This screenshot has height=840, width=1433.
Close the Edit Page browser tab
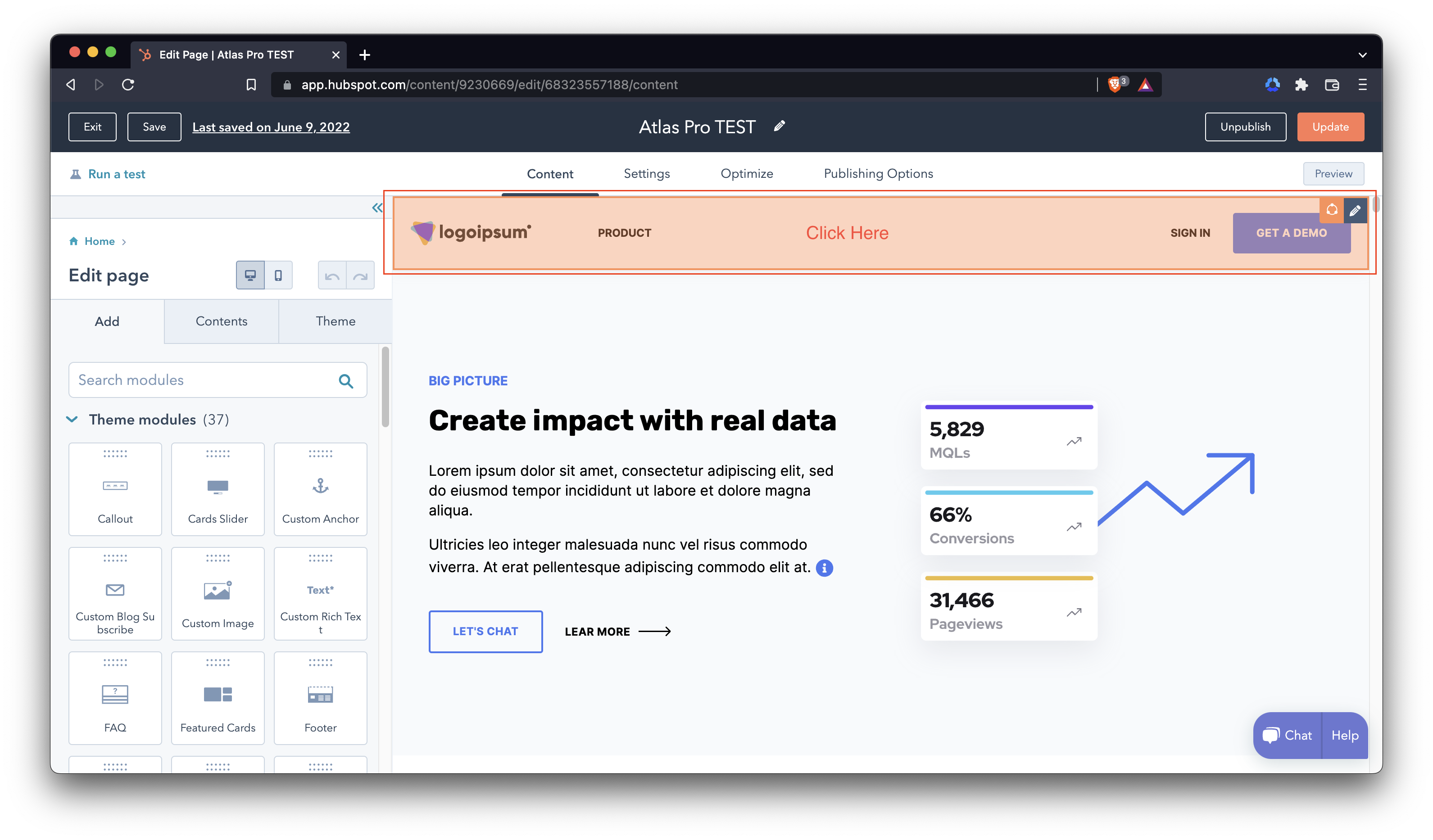click(336, 54)
